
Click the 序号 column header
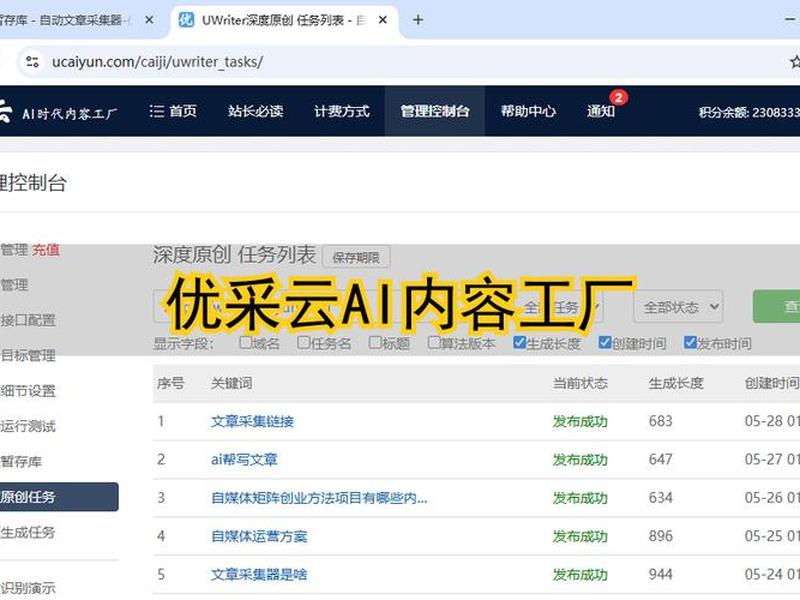170,383
